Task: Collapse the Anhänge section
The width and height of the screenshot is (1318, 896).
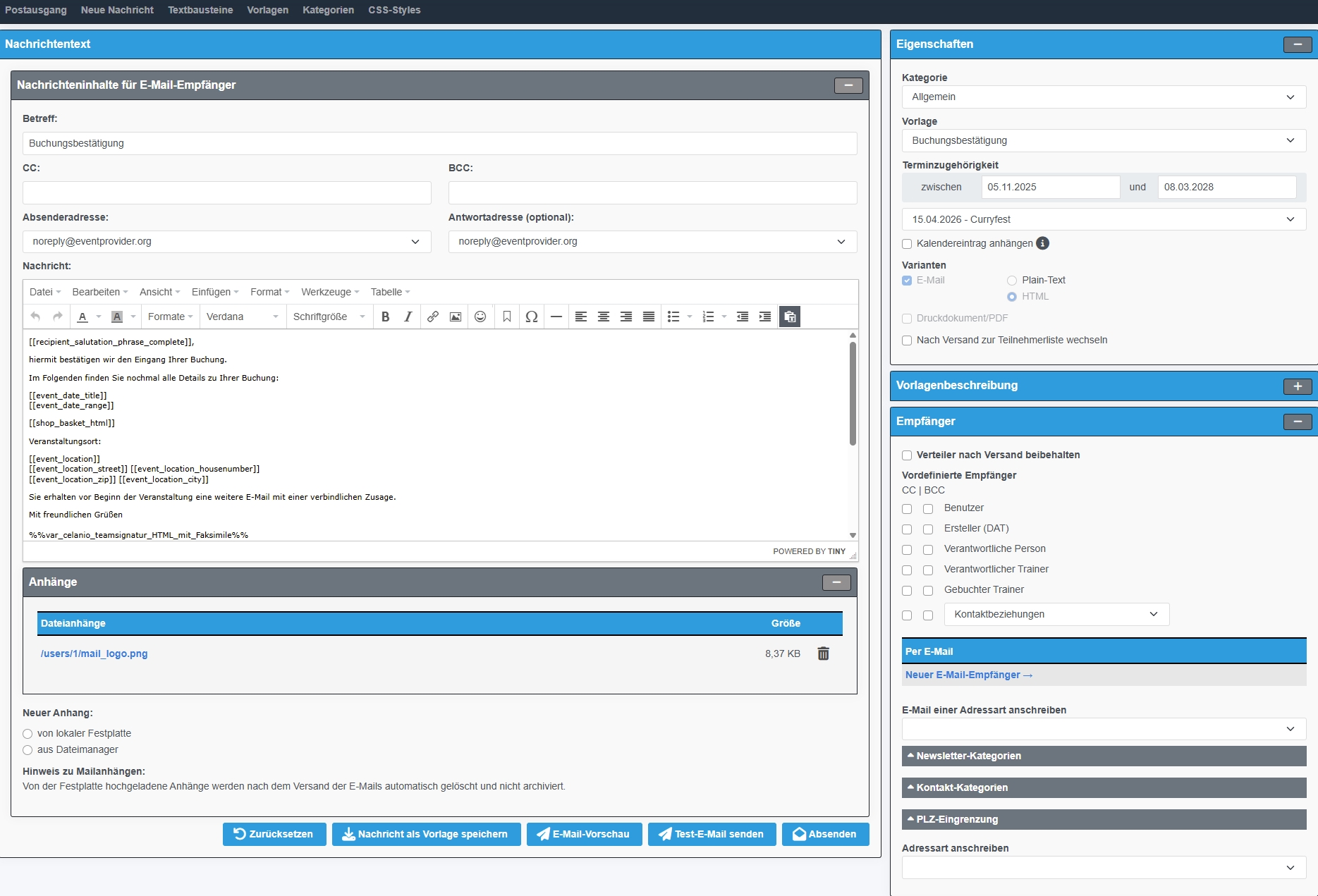Action: pos(836,582)
